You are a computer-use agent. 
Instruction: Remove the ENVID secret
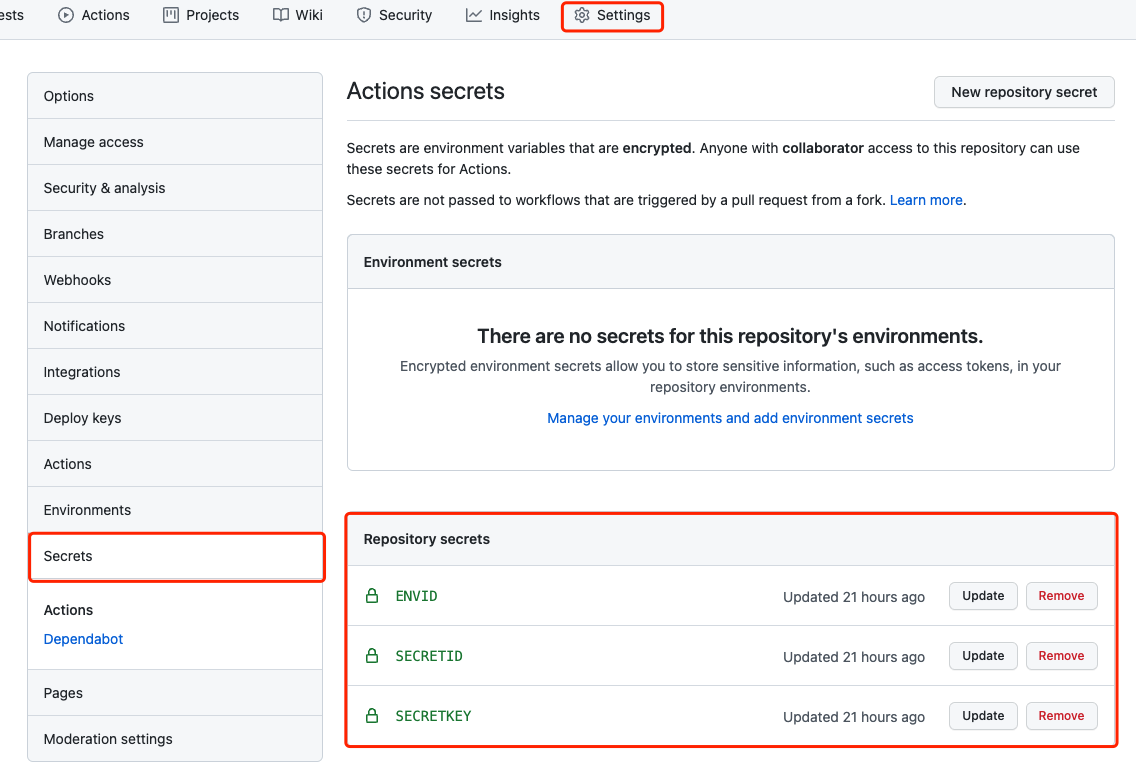(1061, 596)
